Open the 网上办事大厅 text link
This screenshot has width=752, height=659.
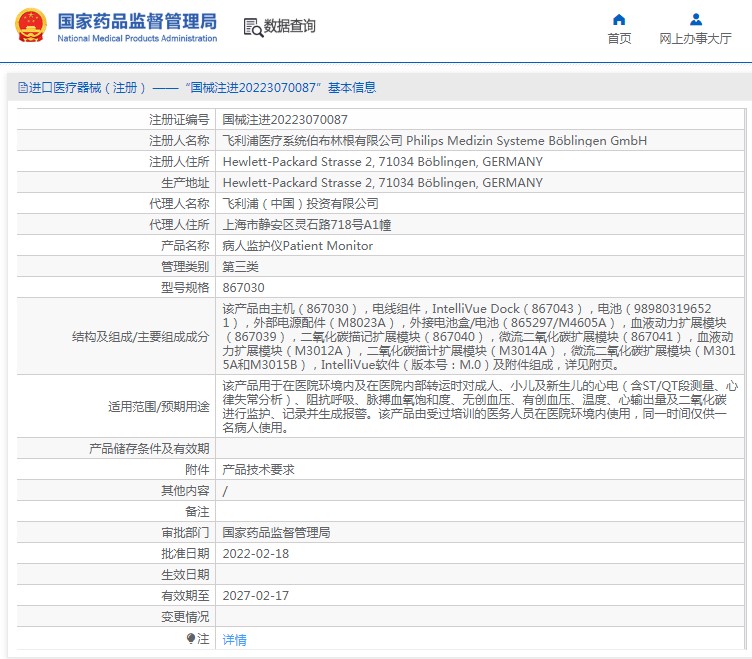pyautogui.click(x=695, y=39)
